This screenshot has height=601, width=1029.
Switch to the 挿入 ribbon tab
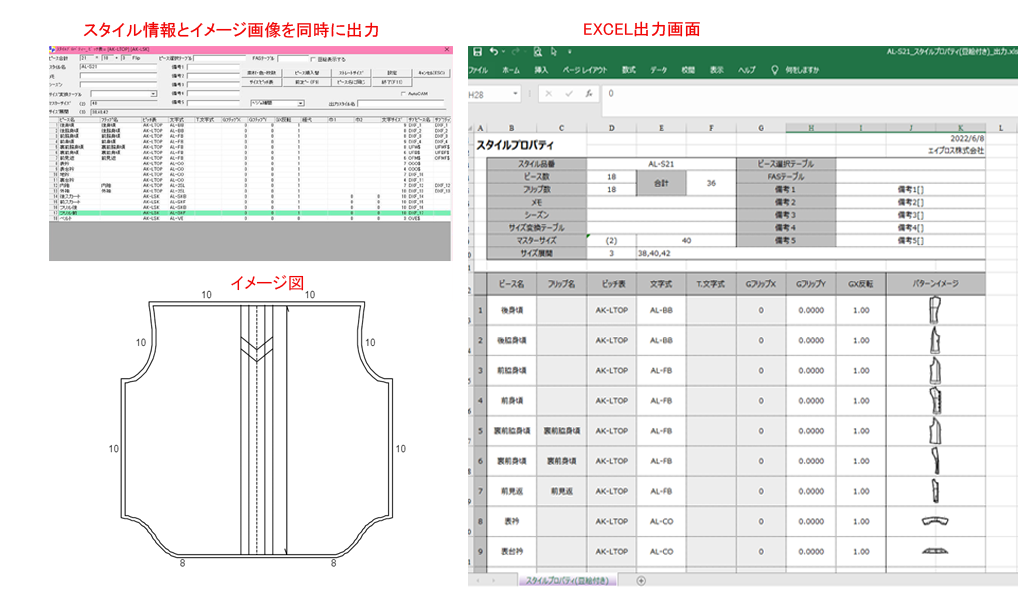pyautogui.click(x=541, y=70)
